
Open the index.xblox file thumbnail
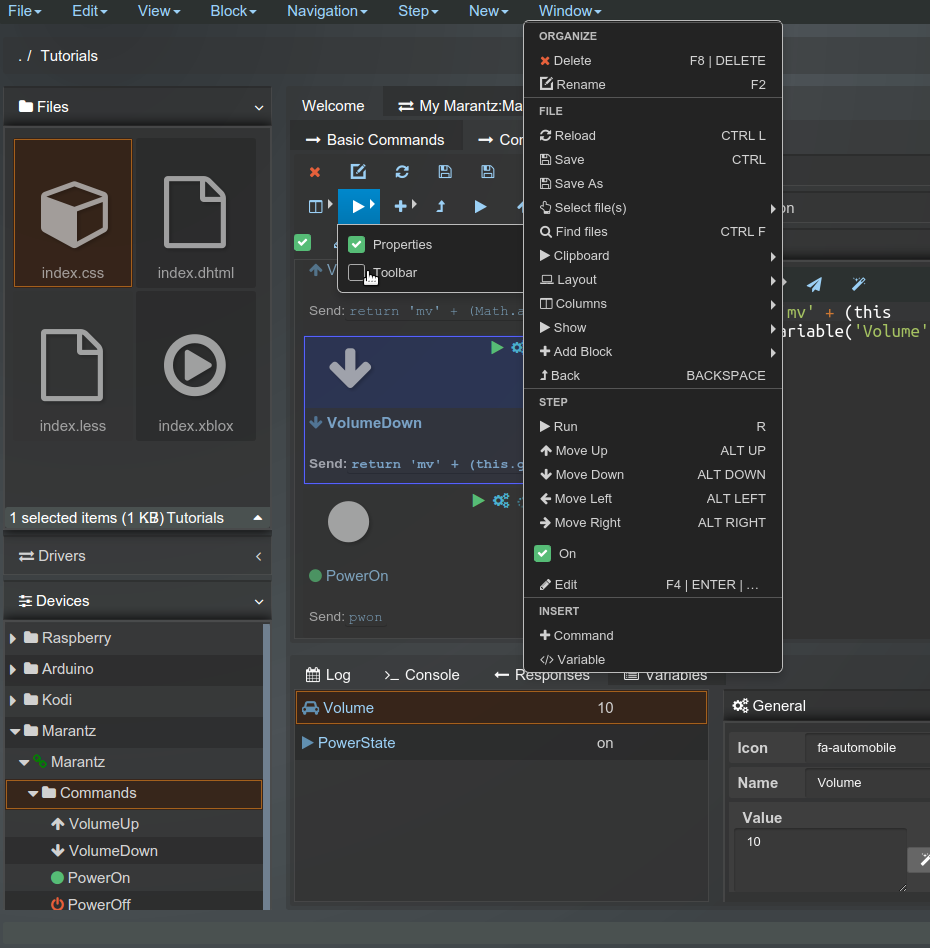(196, 367)
